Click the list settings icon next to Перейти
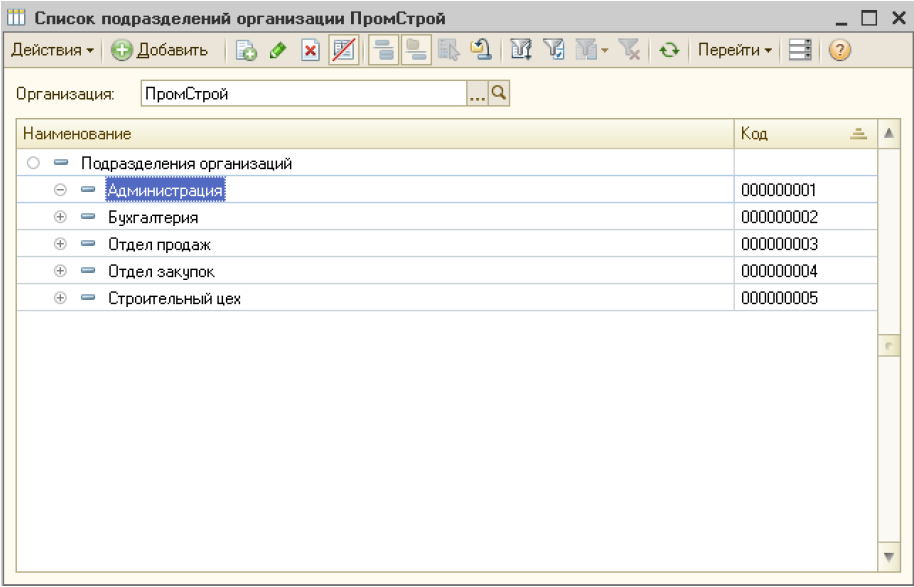Image resolution: width=914 pixels, height=587 pixels. pyautogui.click(x=799, y=50)
